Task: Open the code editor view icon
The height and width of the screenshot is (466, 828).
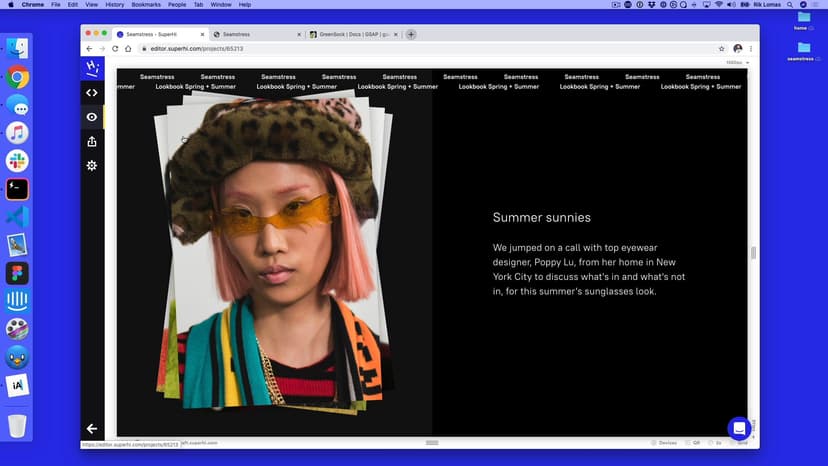Action: [92, 93]
